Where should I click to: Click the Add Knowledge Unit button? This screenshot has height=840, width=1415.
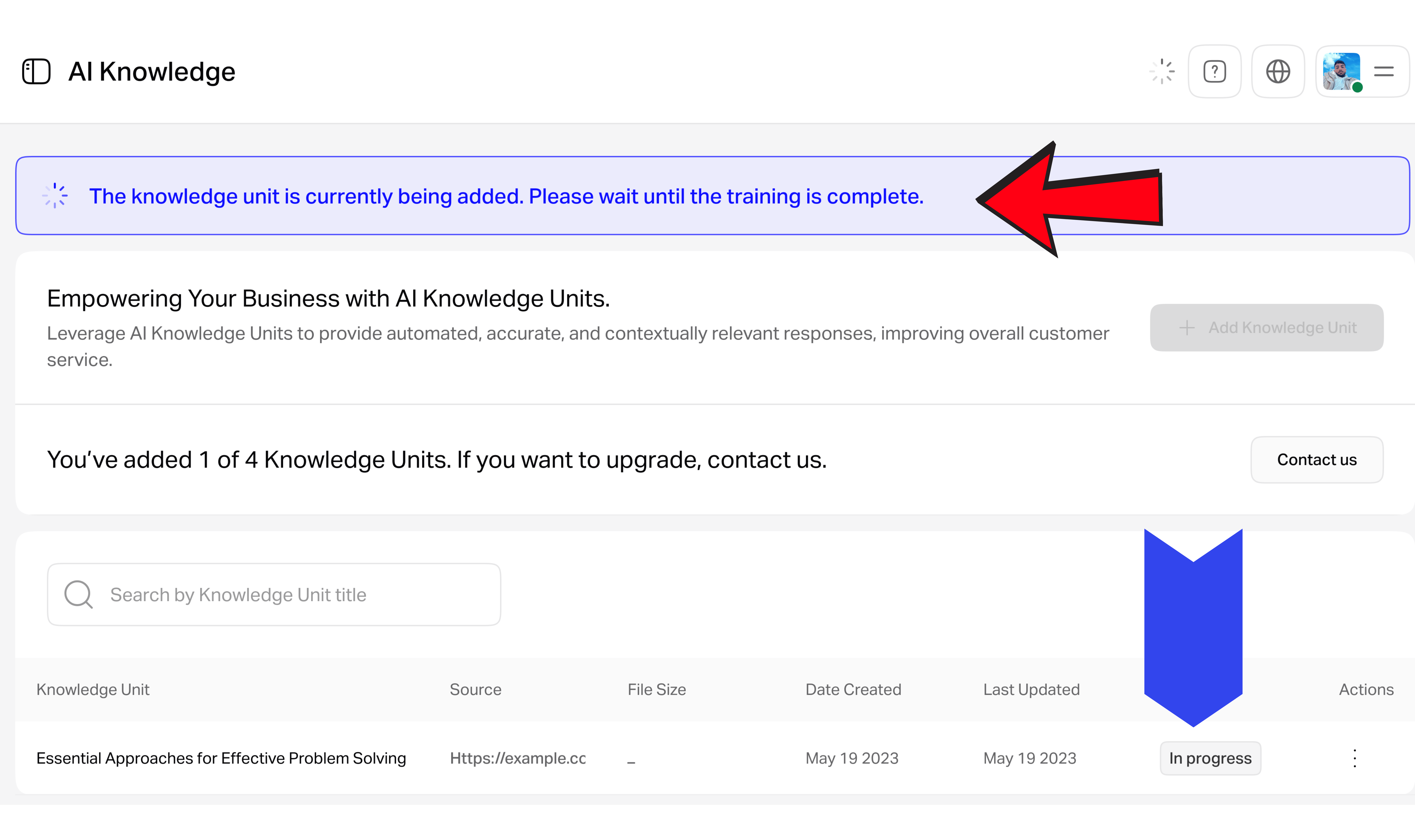click(1267, 328)
